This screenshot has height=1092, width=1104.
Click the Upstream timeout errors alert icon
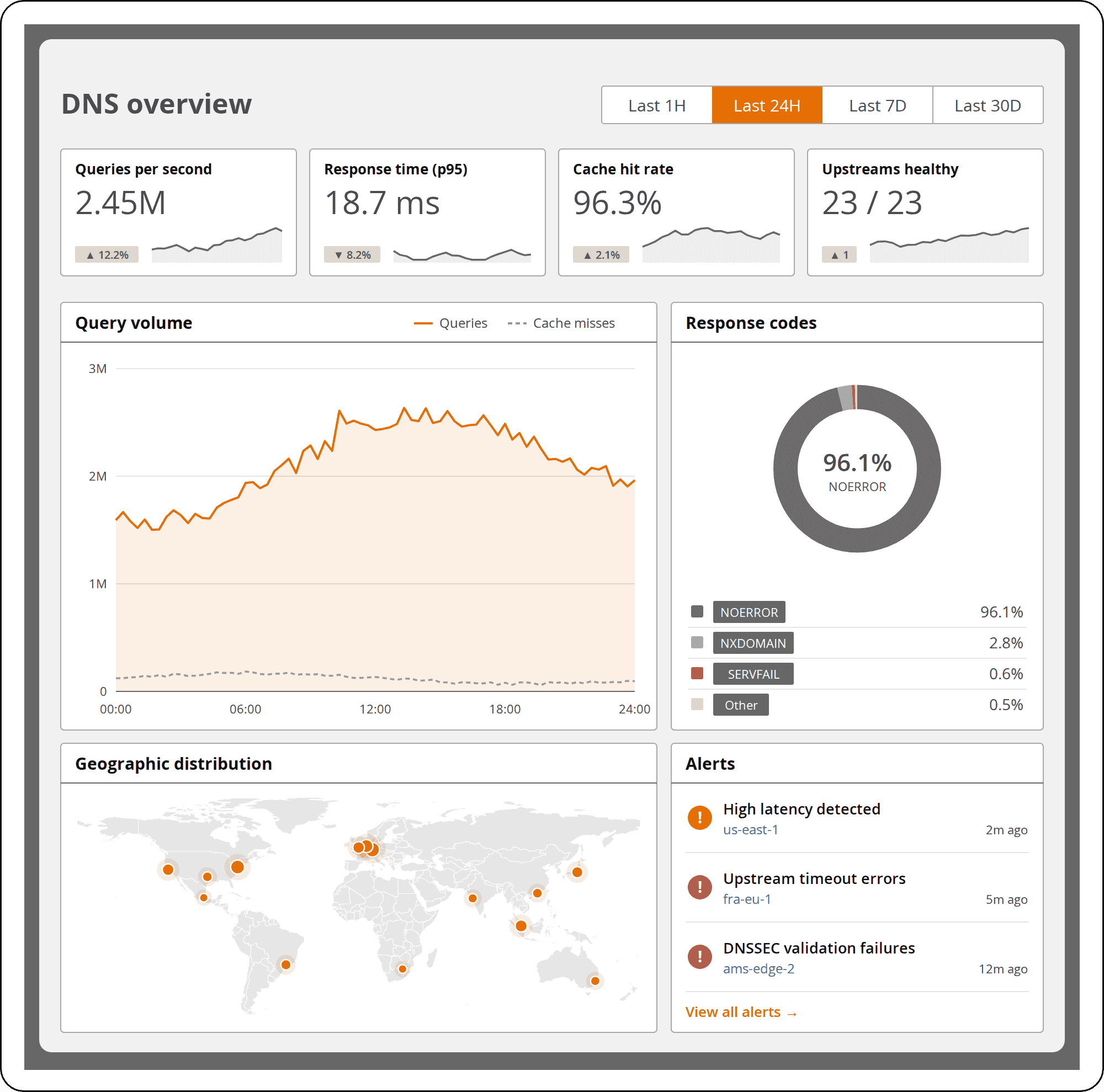(x=699, y=887)
